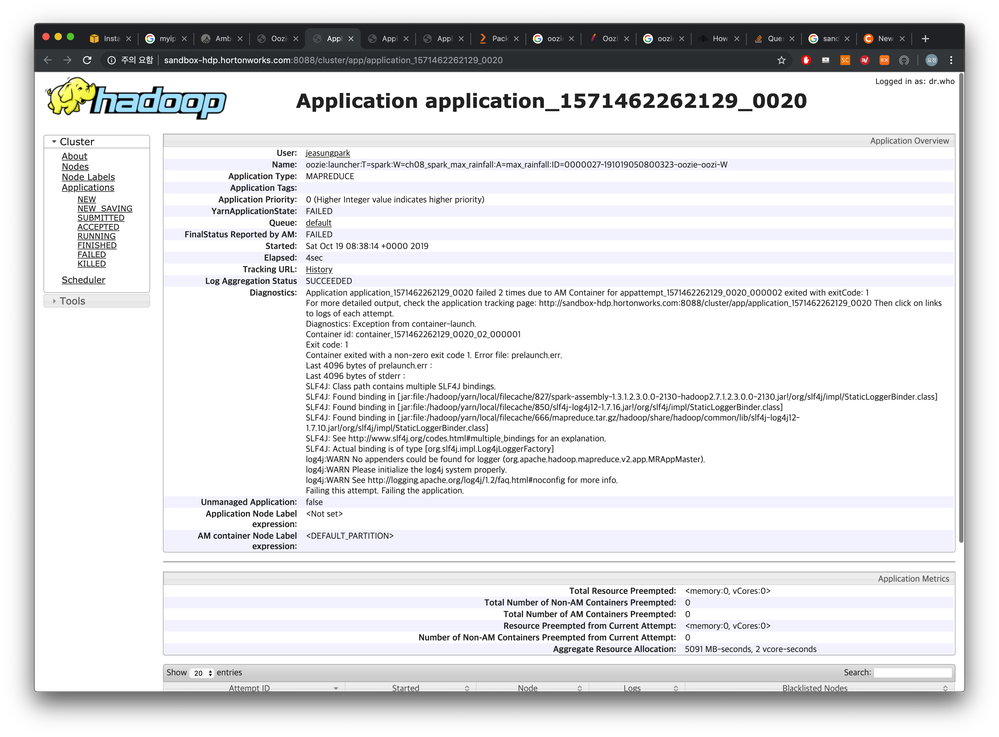This screenshot has width=999, height=737.
Task: Filter applications by FAILED state
Action: [x=92, y=254]
